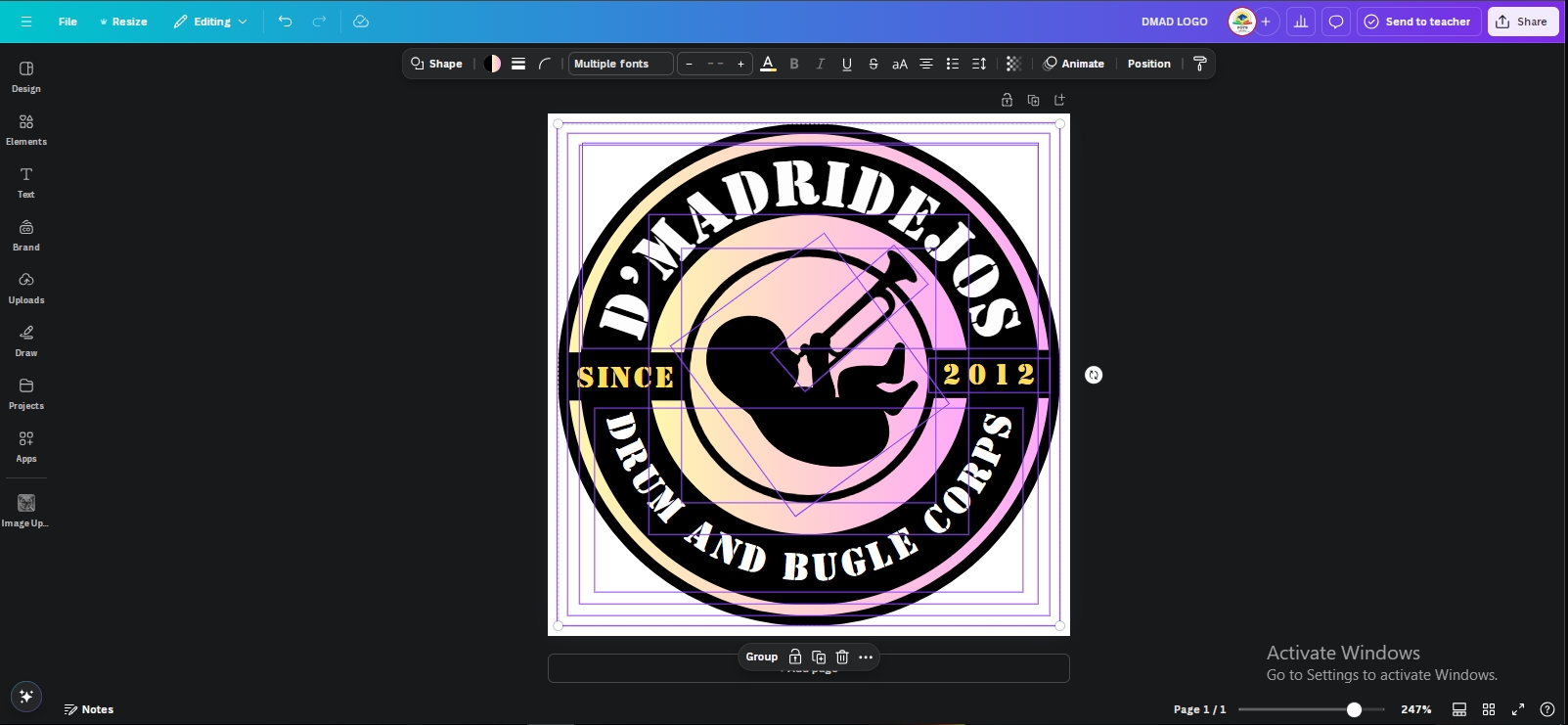Open the 247% zoom level menu
Viewport: 1568px width, 725px height.
point(1415,709)
